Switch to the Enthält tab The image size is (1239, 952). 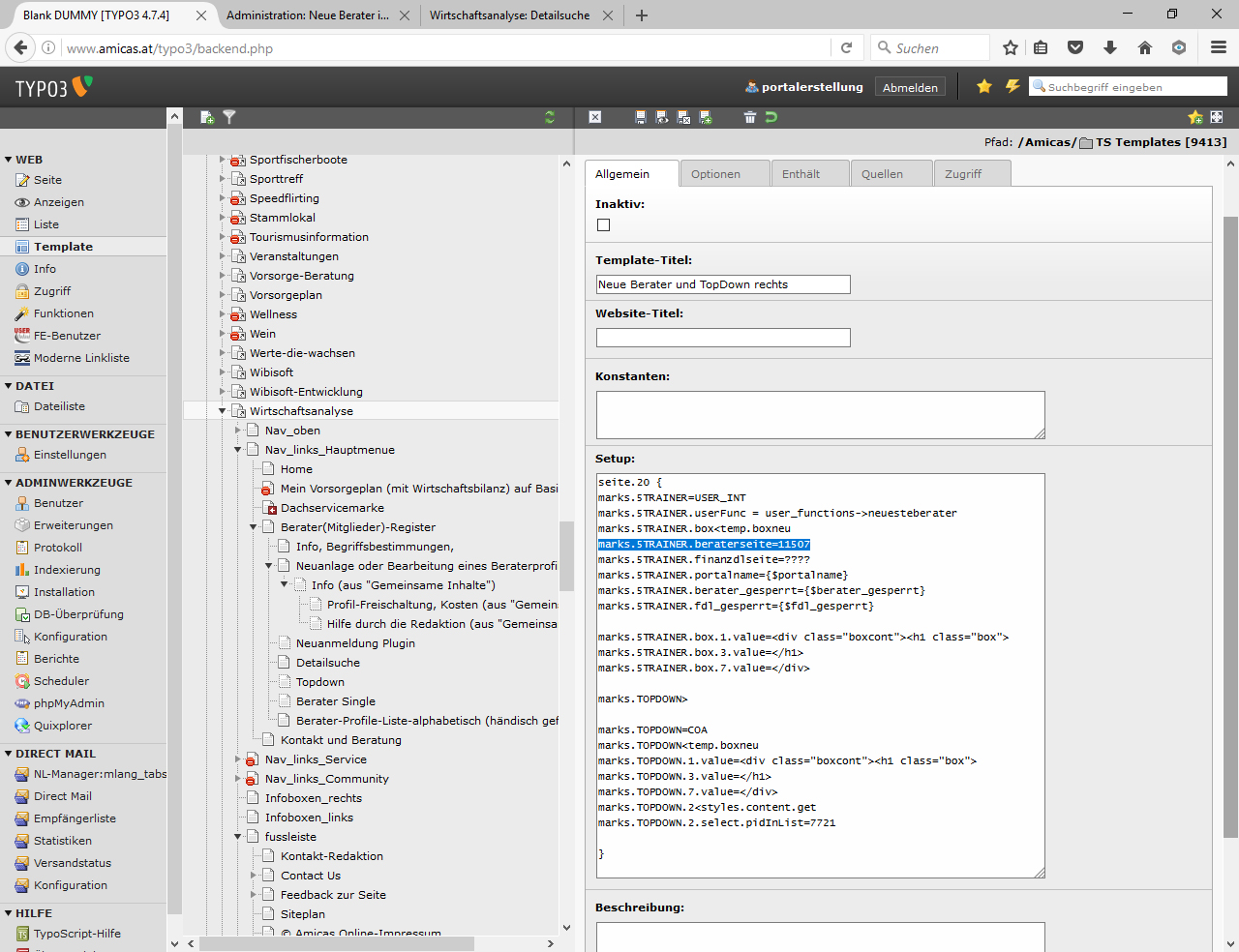pyautogui.click(x=810, y=174)
